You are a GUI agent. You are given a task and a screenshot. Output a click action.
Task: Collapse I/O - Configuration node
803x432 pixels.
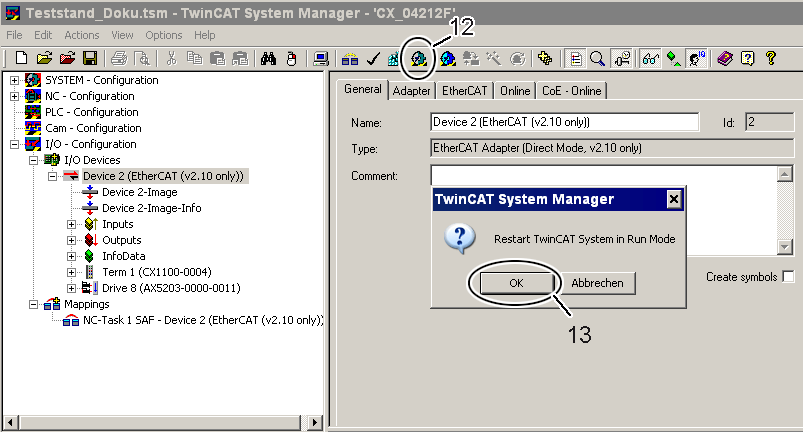click(x=14, y=144)
